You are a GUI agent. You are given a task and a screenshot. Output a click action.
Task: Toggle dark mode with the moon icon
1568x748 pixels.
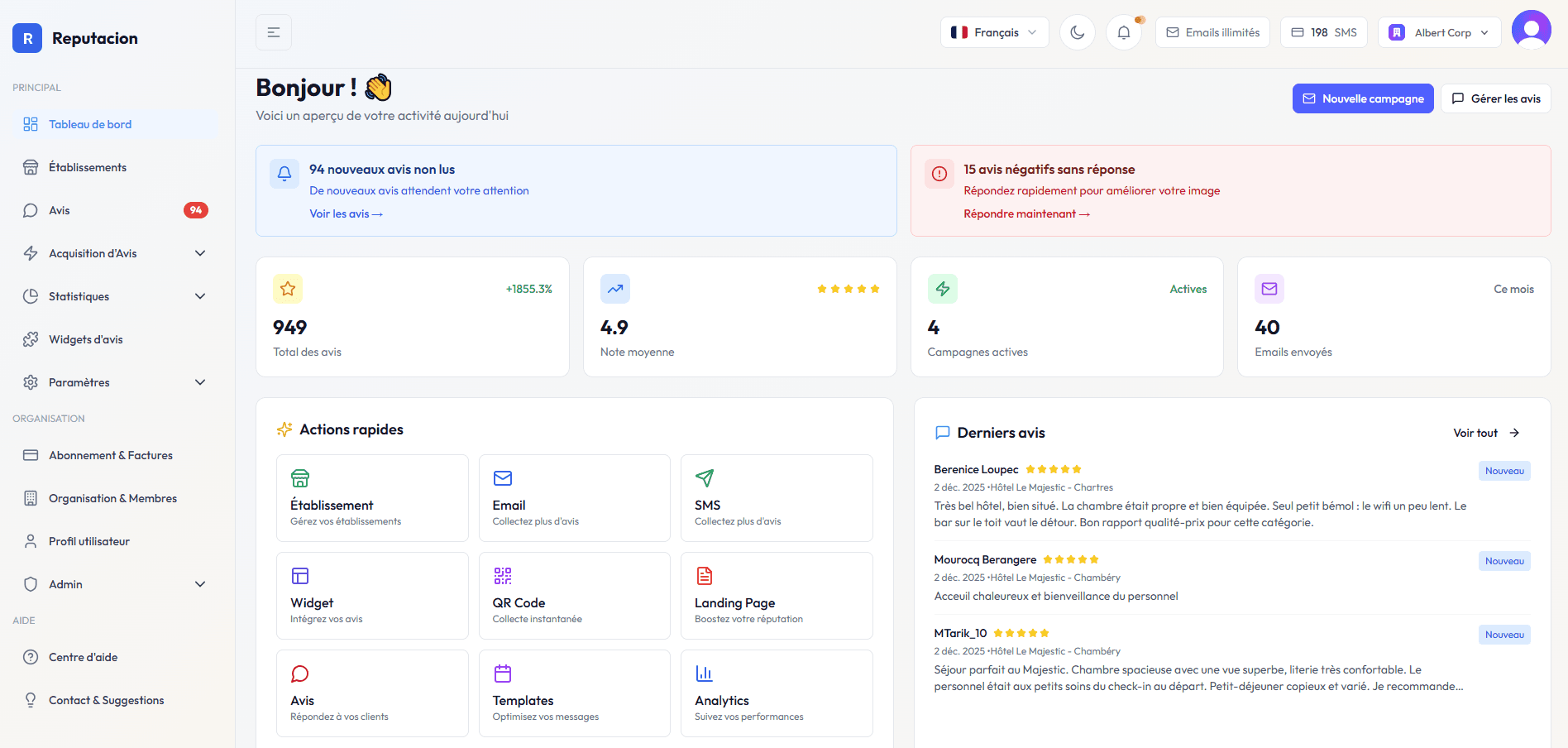coord(1077,32)
